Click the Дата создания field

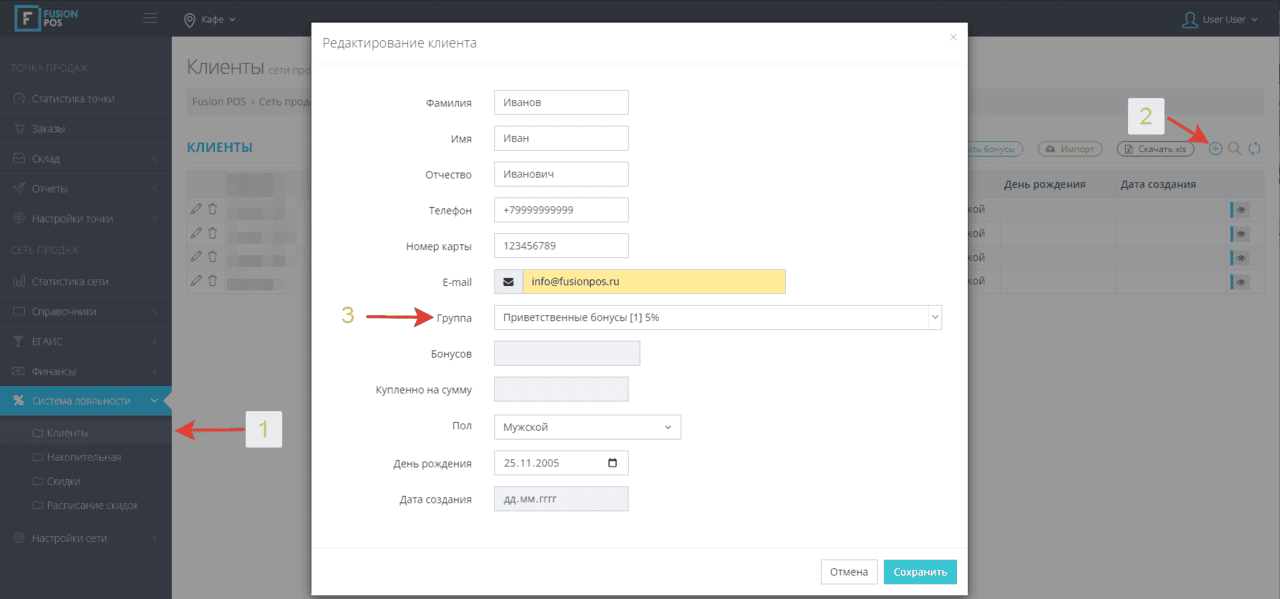click(561, 498)
